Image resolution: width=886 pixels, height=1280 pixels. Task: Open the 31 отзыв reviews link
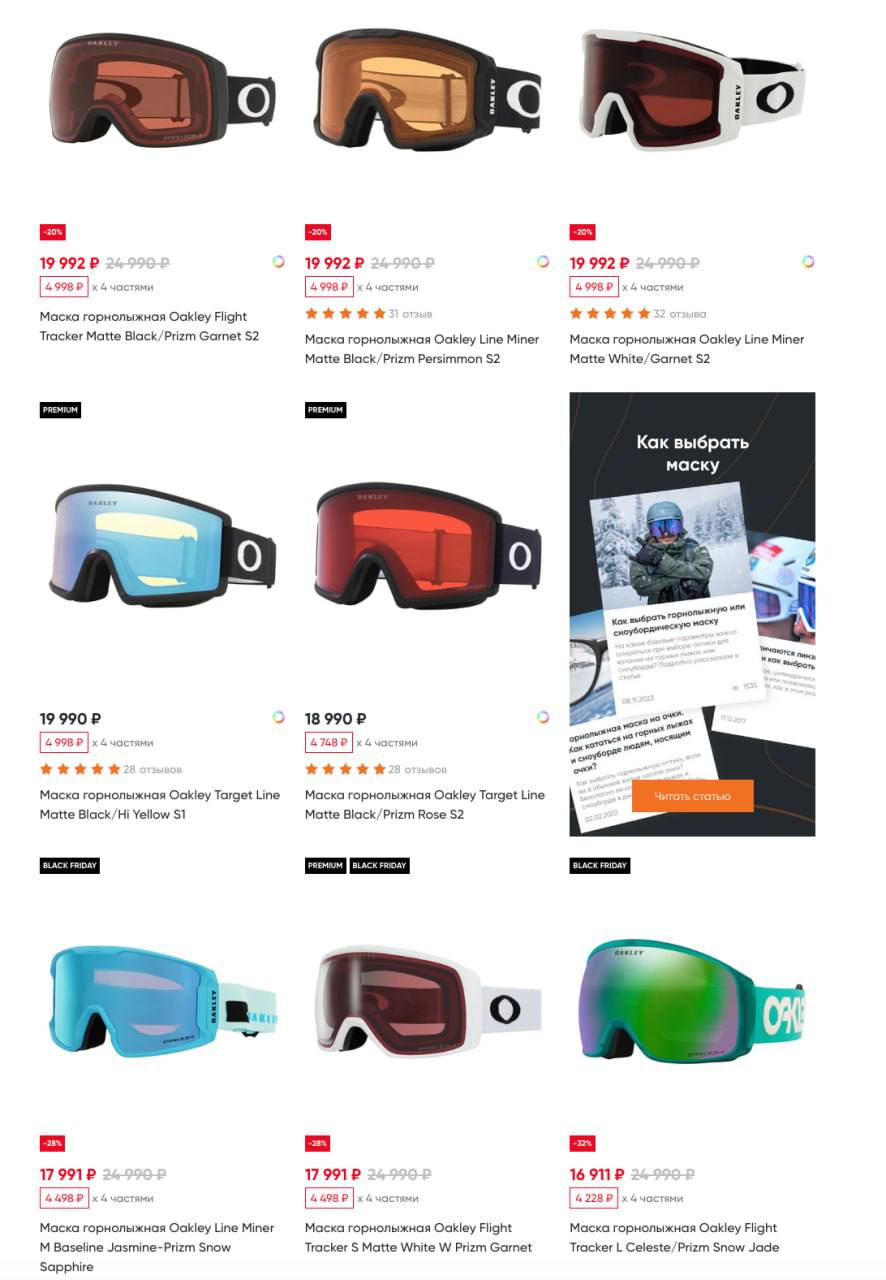pyautogui.click(x=410, y=314)
